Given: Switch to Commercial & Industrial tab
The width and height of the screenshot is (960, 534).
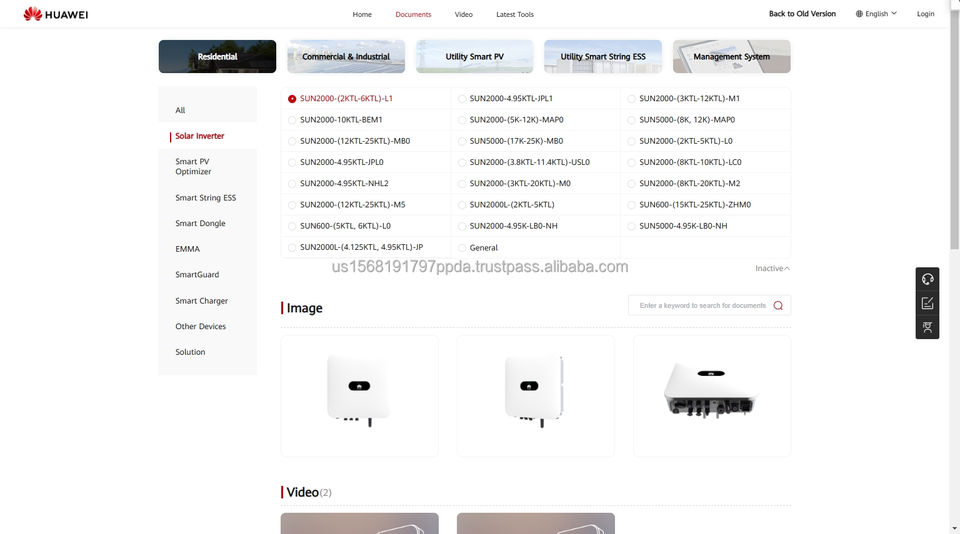Looking at the screenshot, I should pyautogui.click(x=346, y=56).
